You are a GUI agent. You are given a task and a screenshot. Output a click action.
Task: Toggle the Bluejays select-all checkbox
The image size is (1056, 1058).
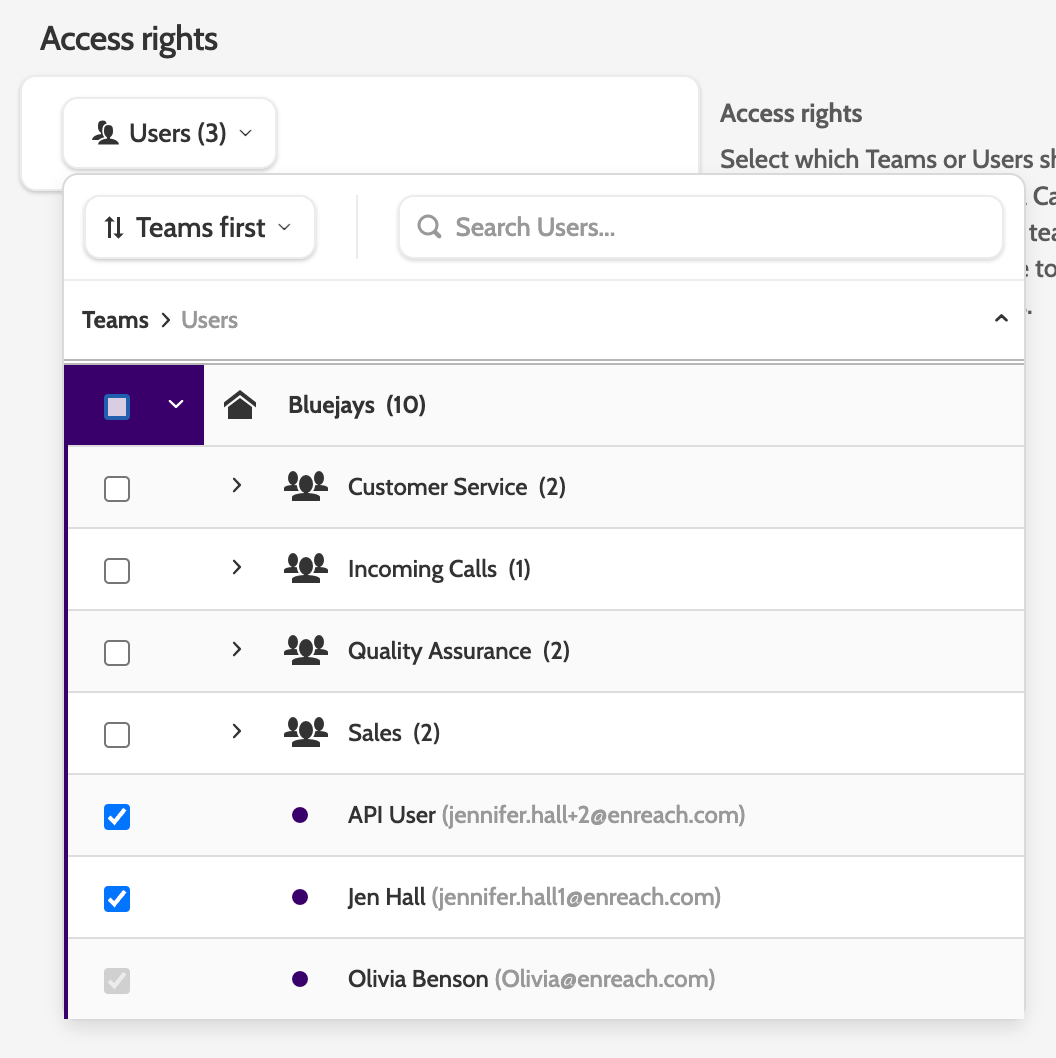click(x=117, y=406)
